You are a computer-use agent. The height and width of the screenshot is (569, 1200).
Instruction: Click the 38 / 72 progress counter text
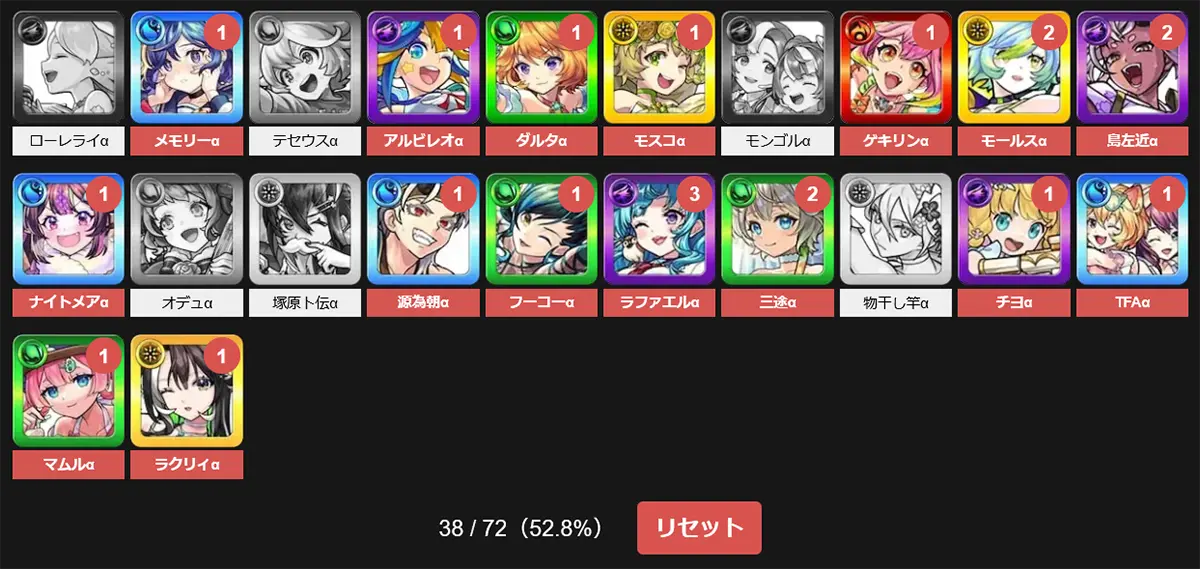[473, 528]
